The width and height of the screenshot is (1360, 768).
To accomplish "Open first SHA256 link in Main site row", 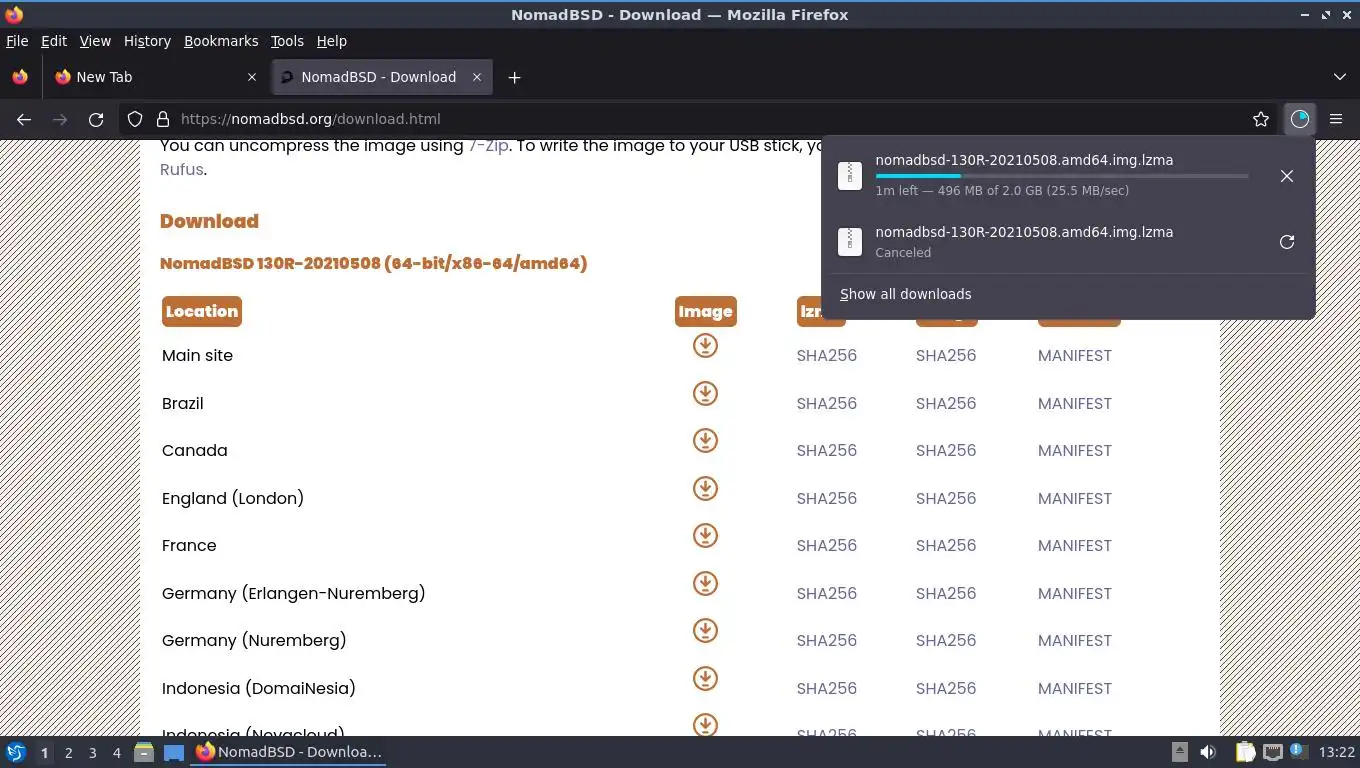I will pos(827,356).
